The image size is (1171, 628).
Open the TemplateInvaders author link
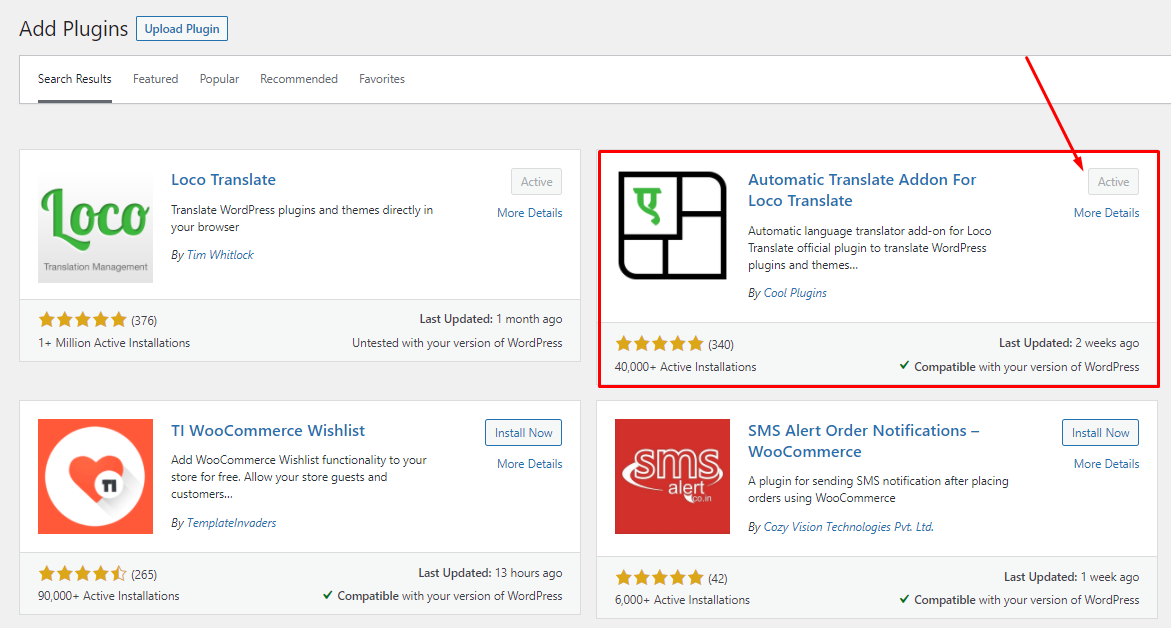click(231, 523)
